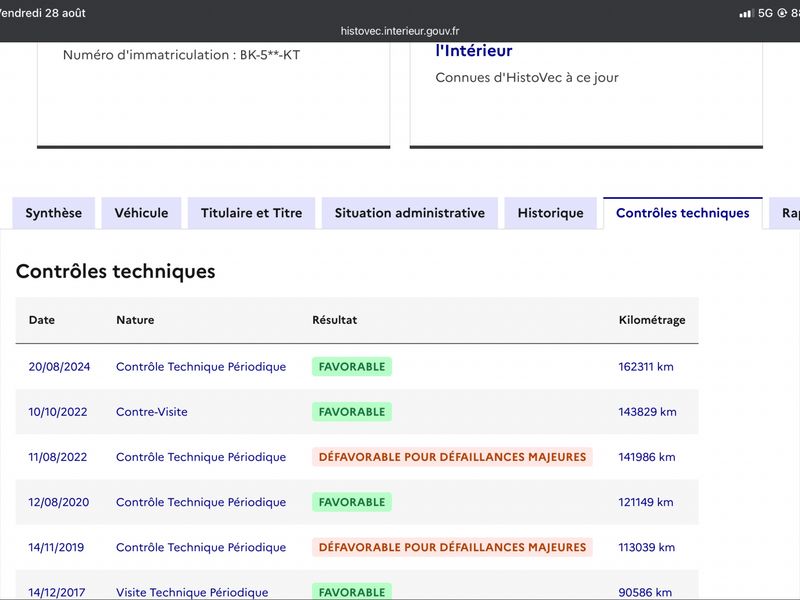
Task: Click the l'Intérieur heading link
Action: tap(474, 51)
